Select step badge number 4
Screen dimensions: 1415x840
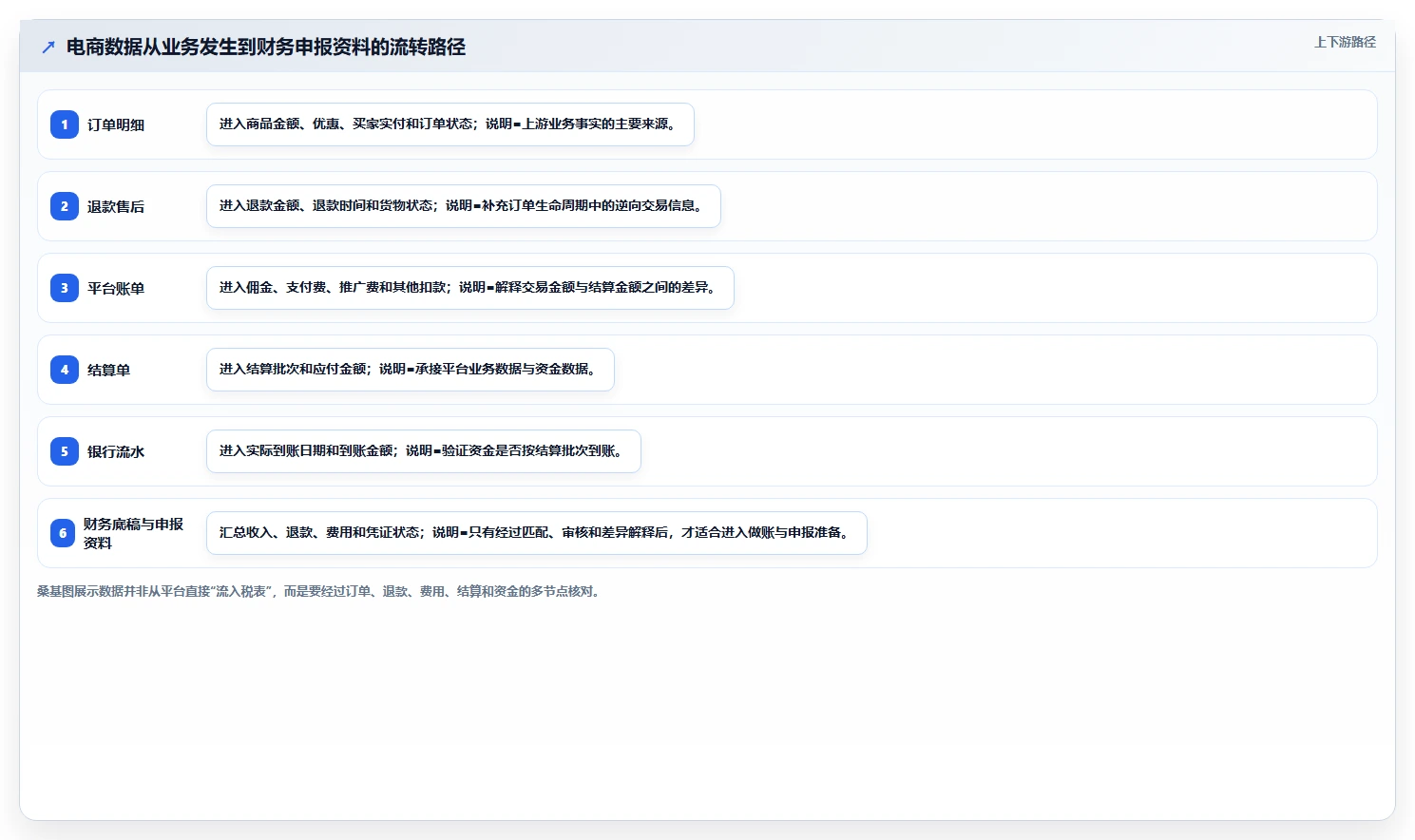tap(65, 370)
